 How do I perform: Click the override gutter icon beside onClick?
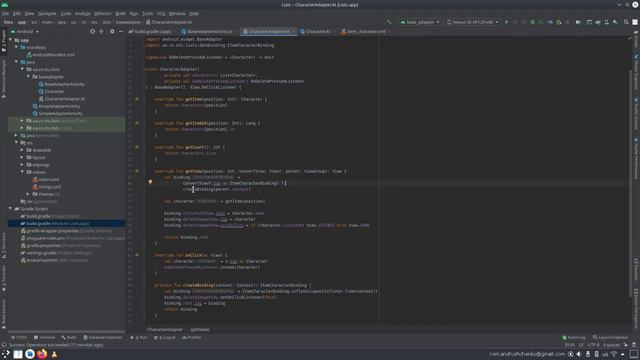(137, 255)
